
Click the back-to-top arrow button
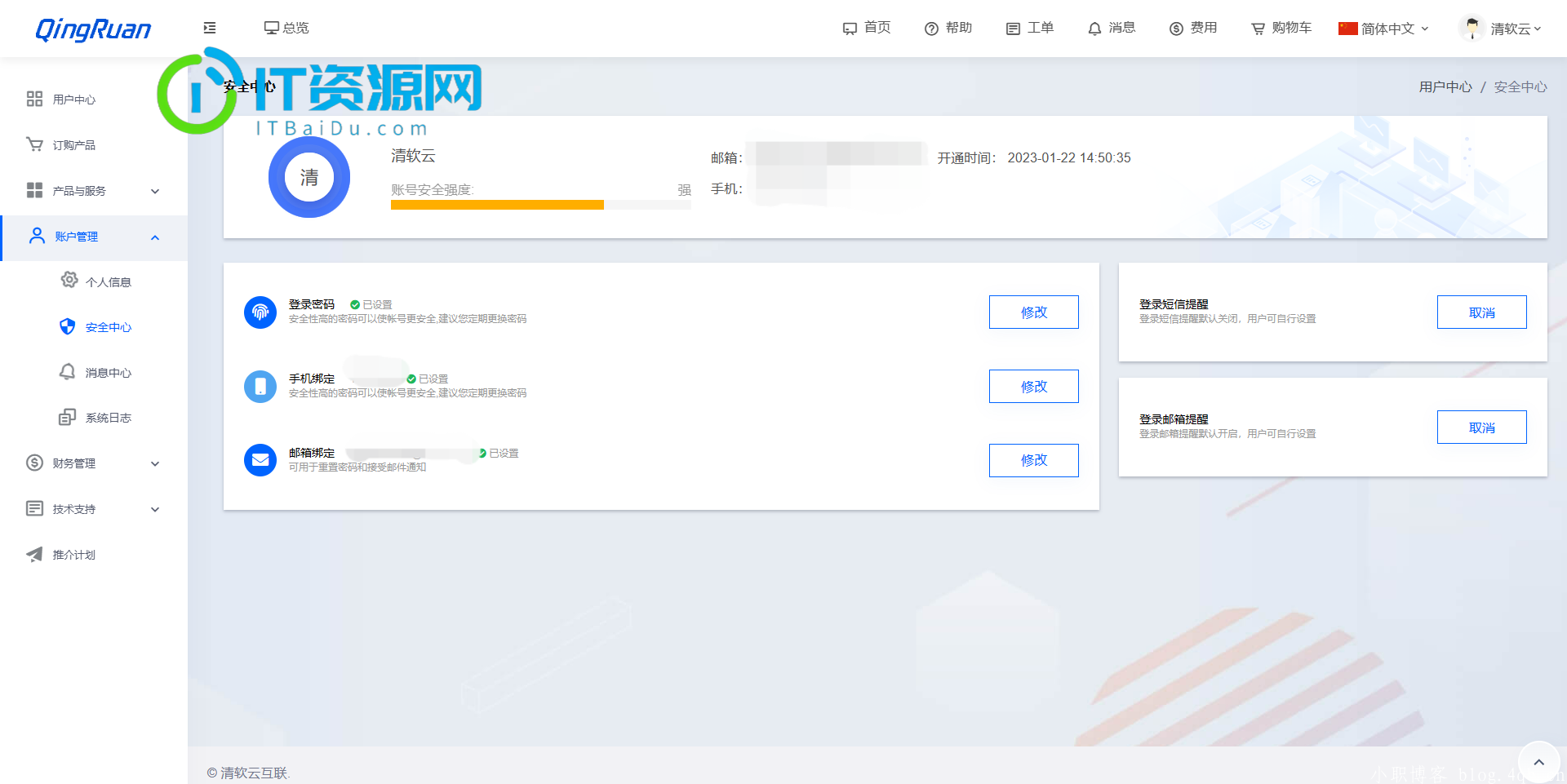click(x=1539, y=762)
